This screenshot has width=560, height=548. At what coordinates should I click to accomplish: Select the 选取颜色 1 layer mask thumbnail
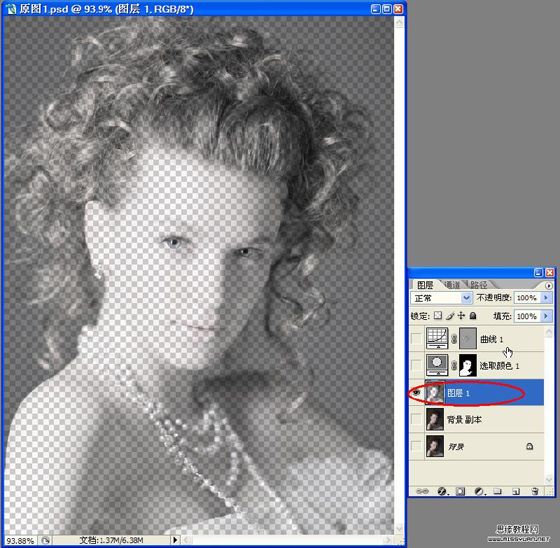coord(468,365)
